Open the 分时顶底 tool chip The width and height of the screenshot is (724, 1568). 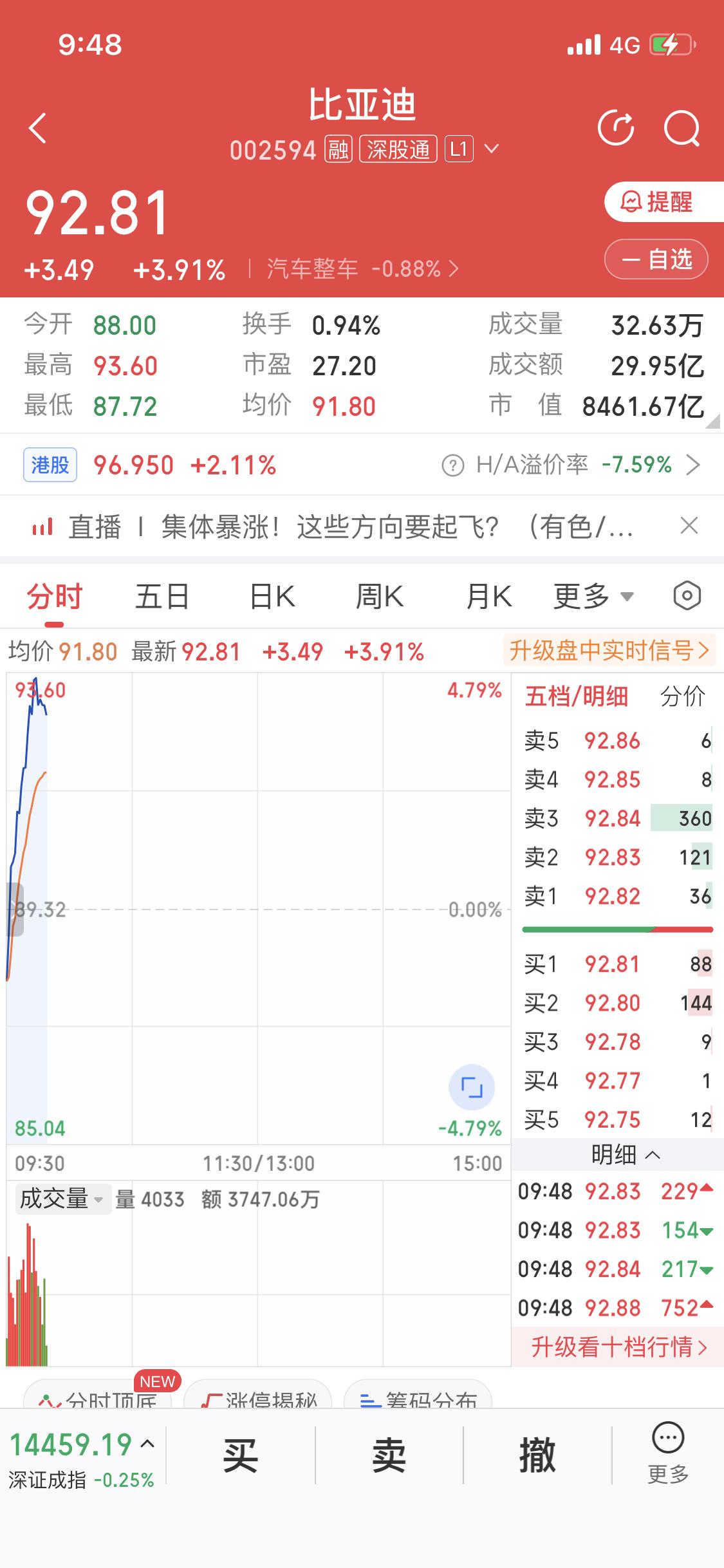tap(98, 1394)
